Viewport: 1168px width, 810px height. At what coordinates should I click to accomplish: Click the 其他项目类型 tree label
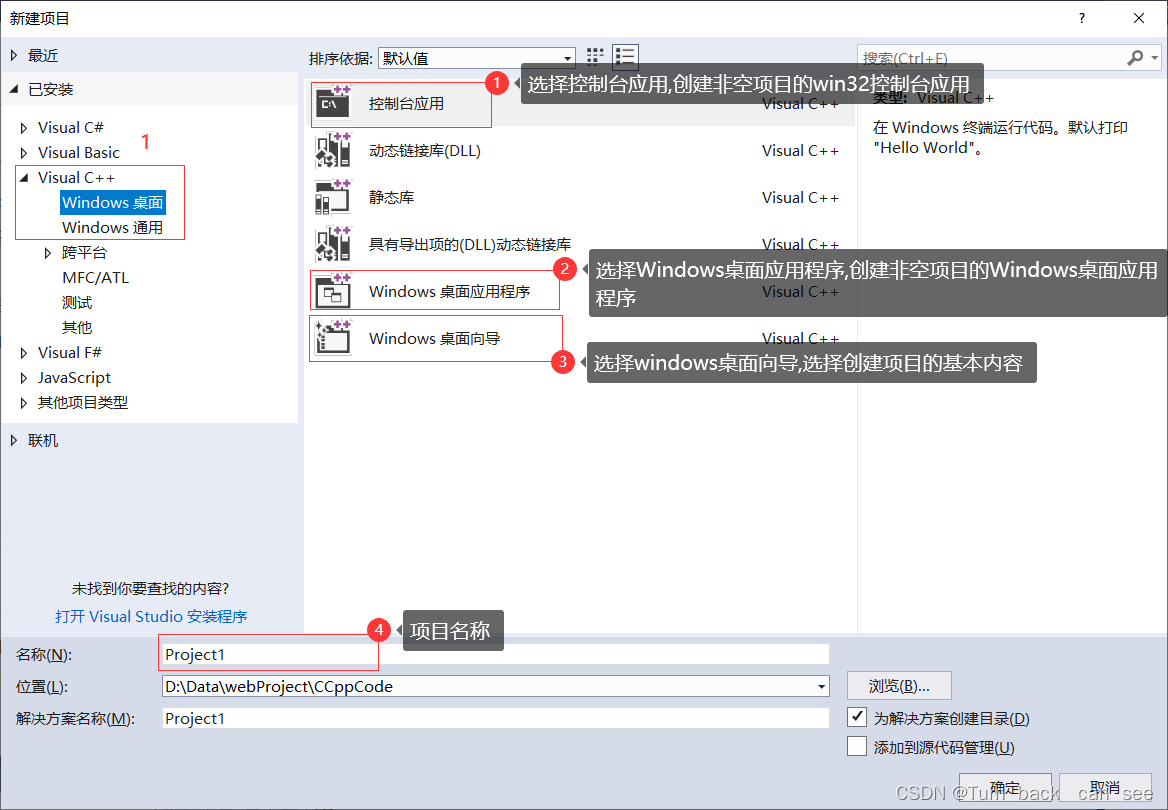[83, 402]
